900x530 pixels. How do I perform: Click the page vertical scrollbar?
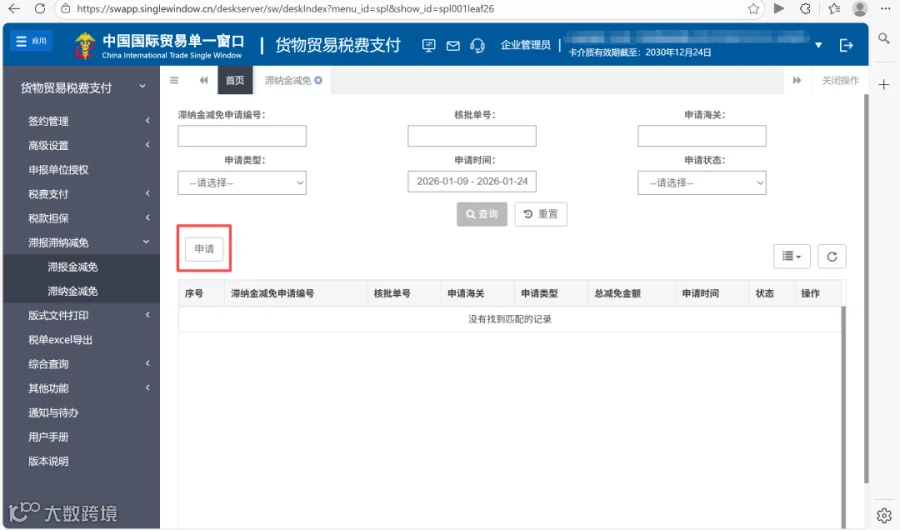866,289
